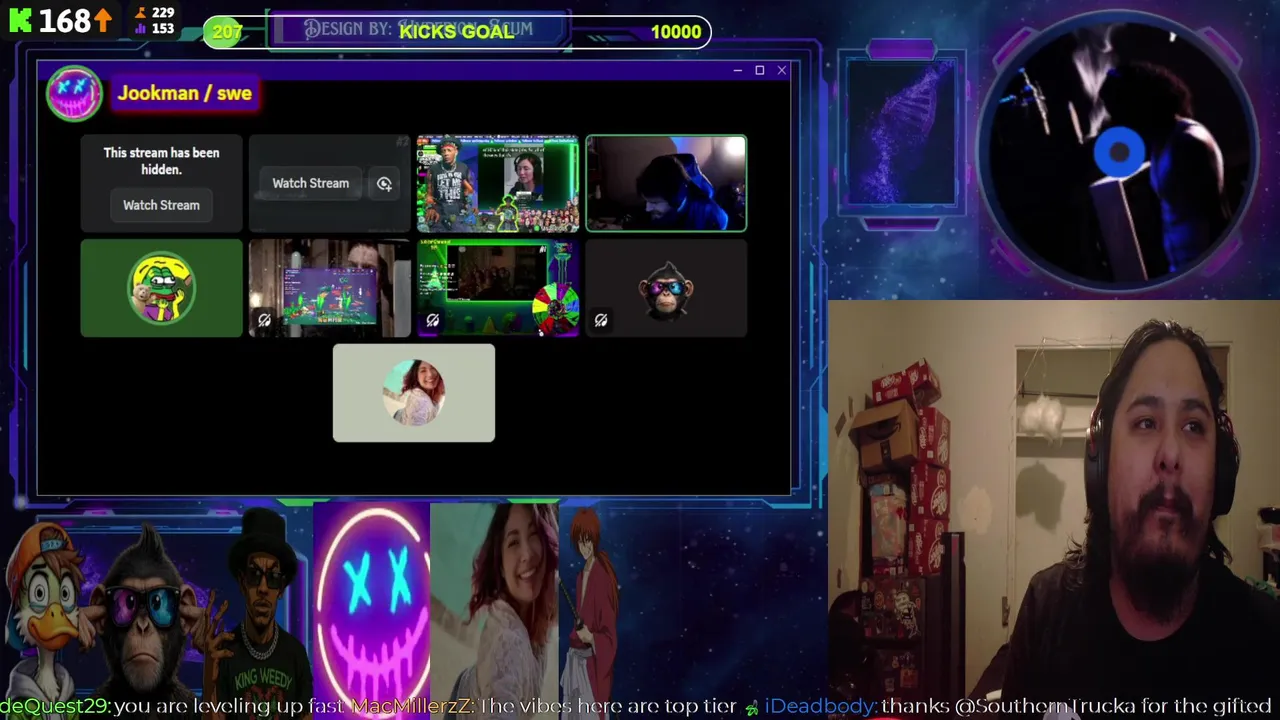Click iDeadbody username in the chat ticker

coord(820,706)
